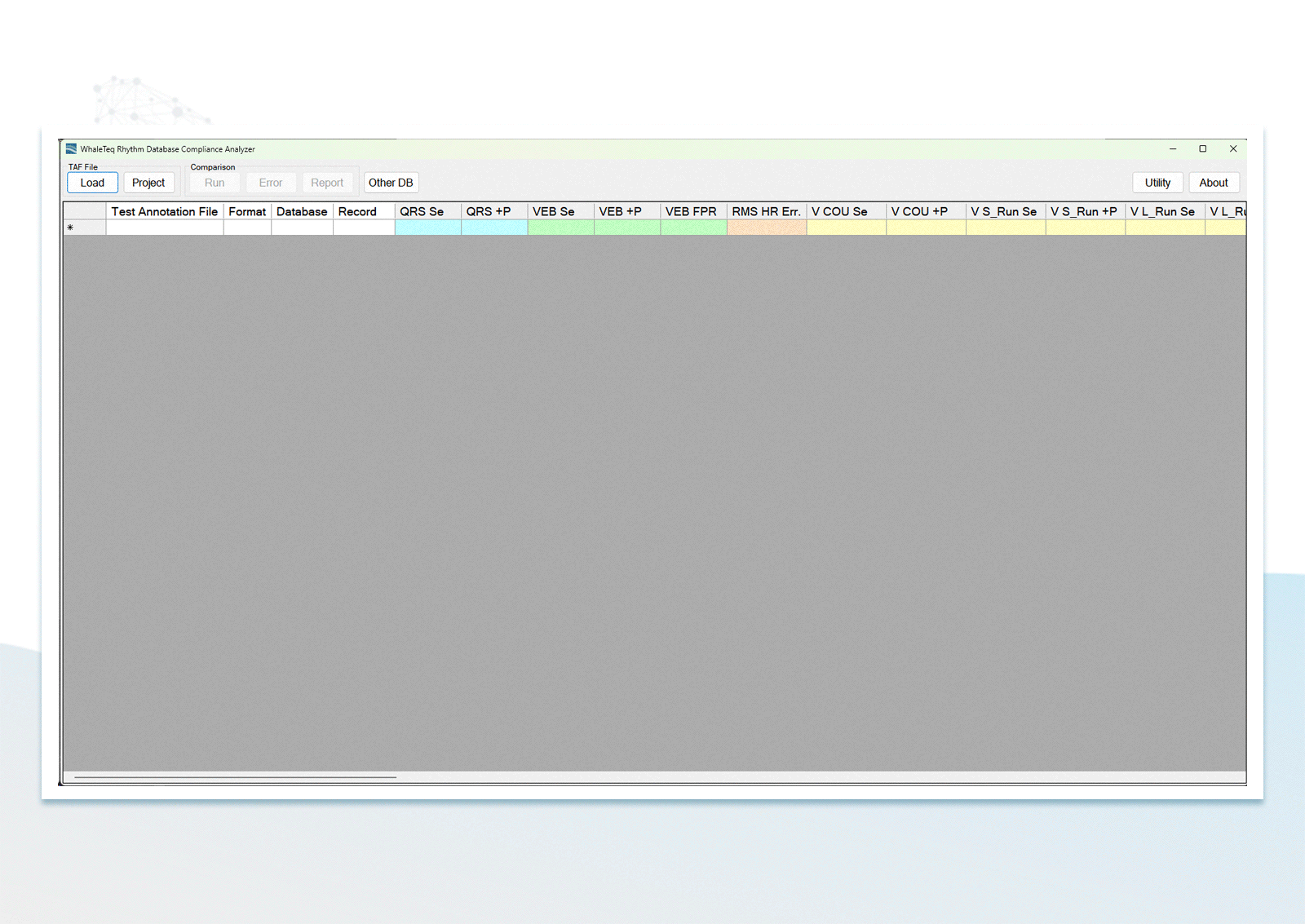Click the empty Test Annotation File cell
The height and width of the screenshot is (924, 1305).
click(x=165, y=228)
